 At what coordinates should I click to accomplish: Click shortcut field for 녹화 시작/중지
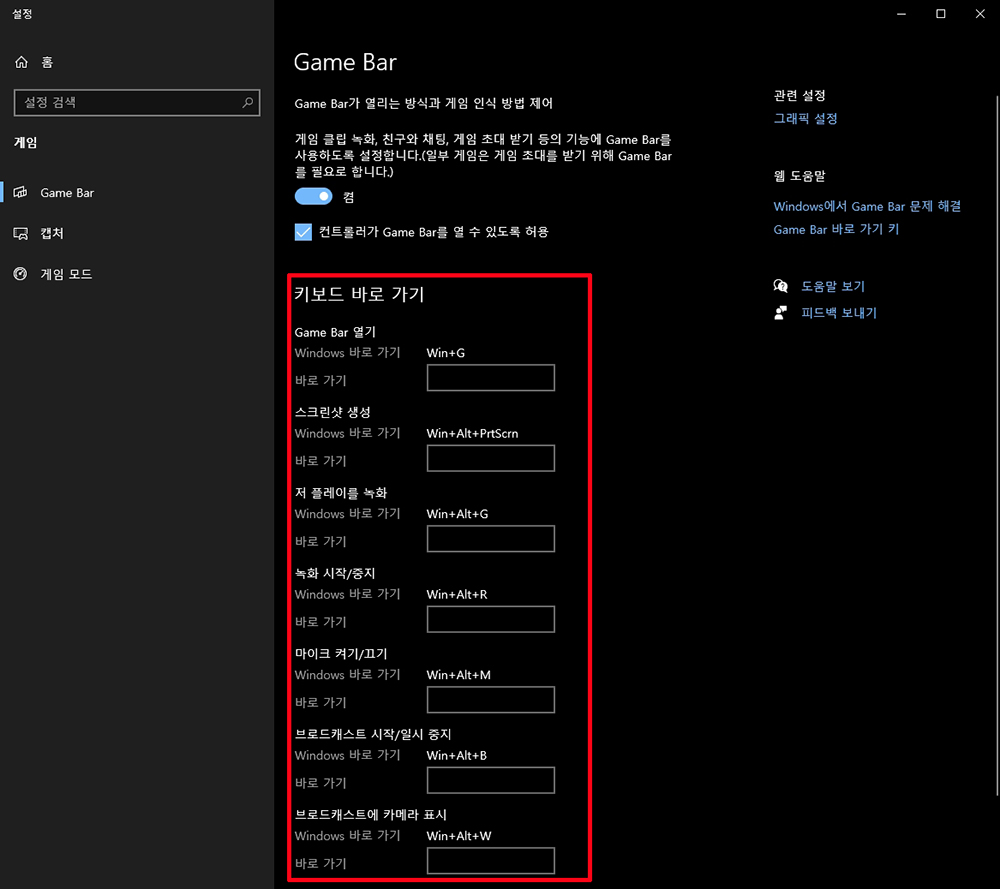(x=490, y=619)
